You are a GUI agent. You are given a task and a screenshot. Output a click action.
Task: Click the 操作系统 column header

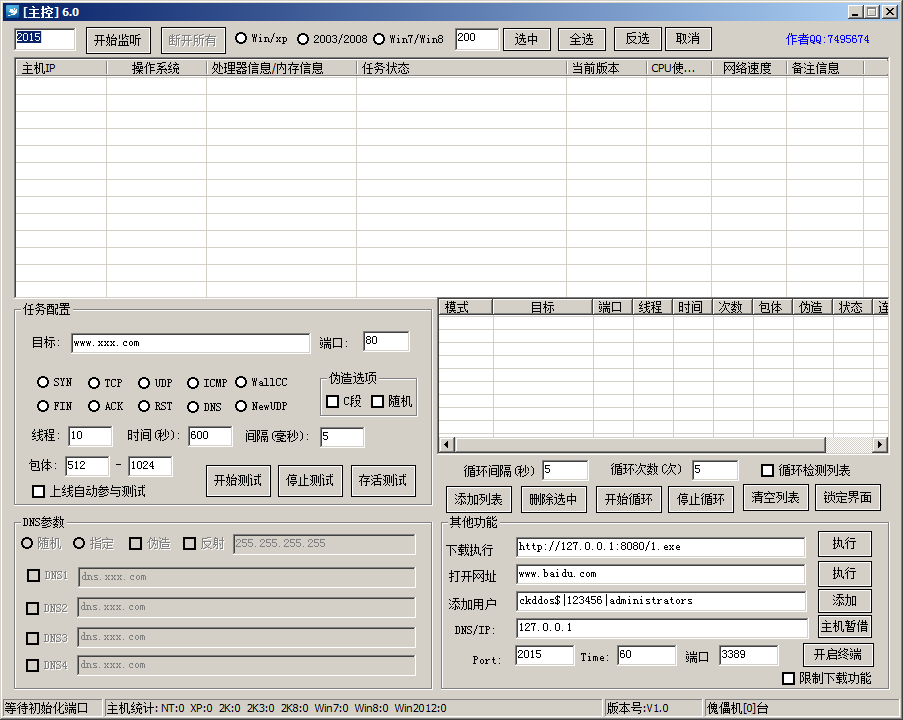click(155, 69)
